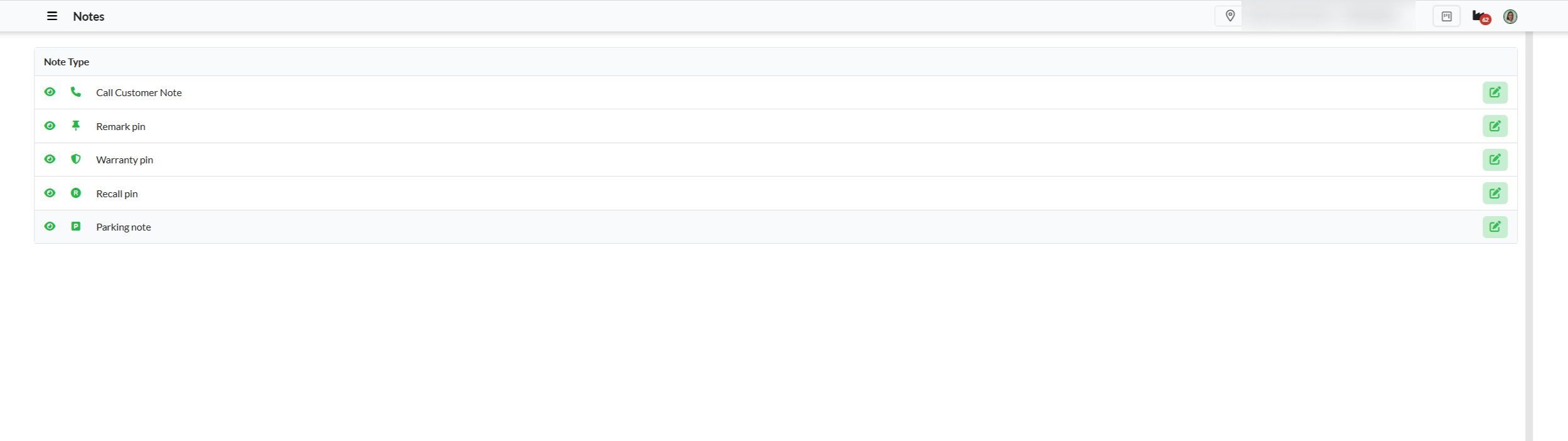Toggle visibility of Recall pin
Screen dimensions: 1568x441
point(50,193)
